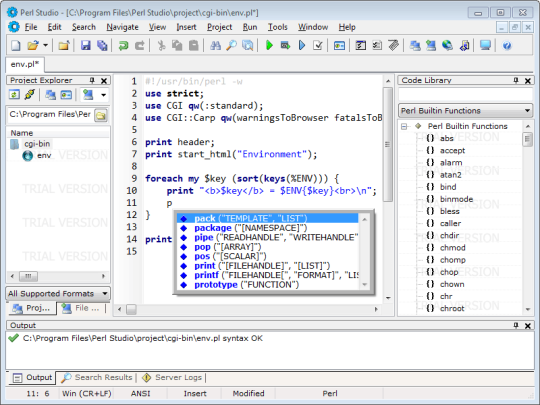Image resolution: width=540 pixels, height=405 pixels.
Task: Click the editor horizontal scrollbar thumb
Action: (x=131, y=309)
